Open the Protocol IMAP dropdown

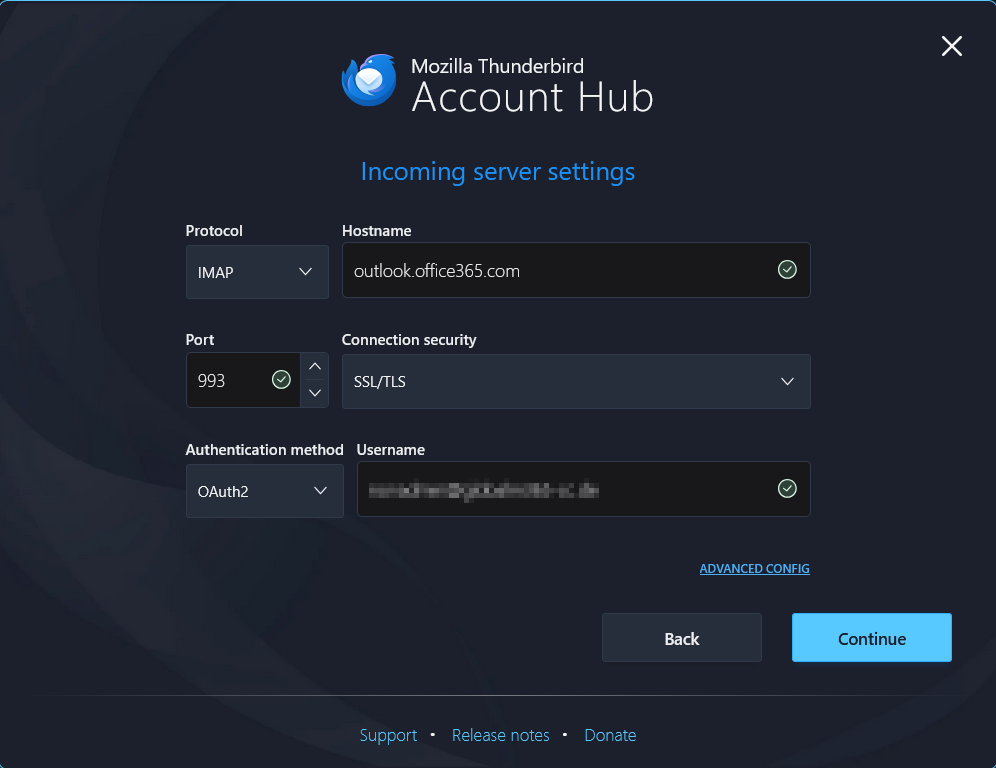[257, 272]
